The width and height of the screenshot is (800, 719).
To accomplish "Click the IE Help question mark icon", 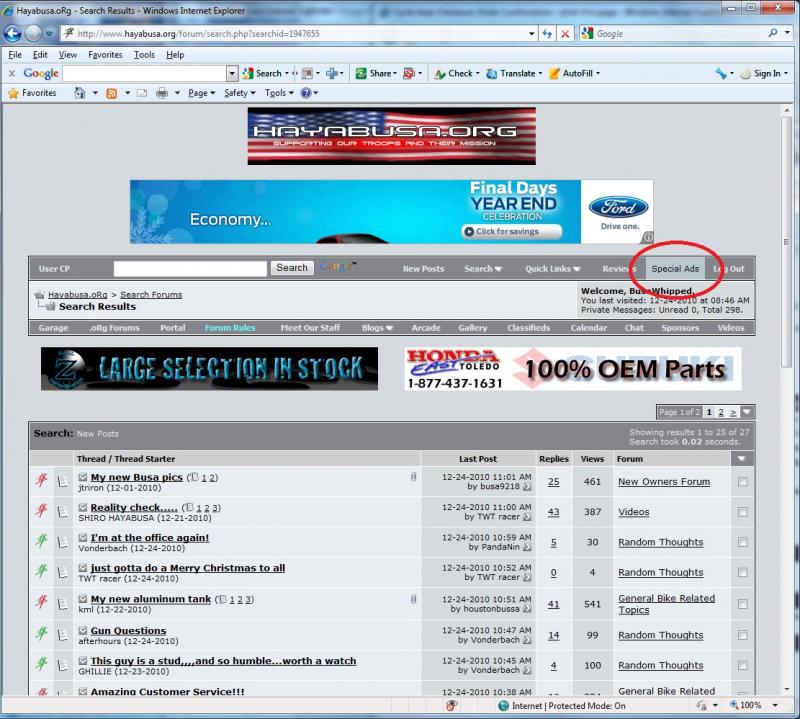I will tap(305, 93).
